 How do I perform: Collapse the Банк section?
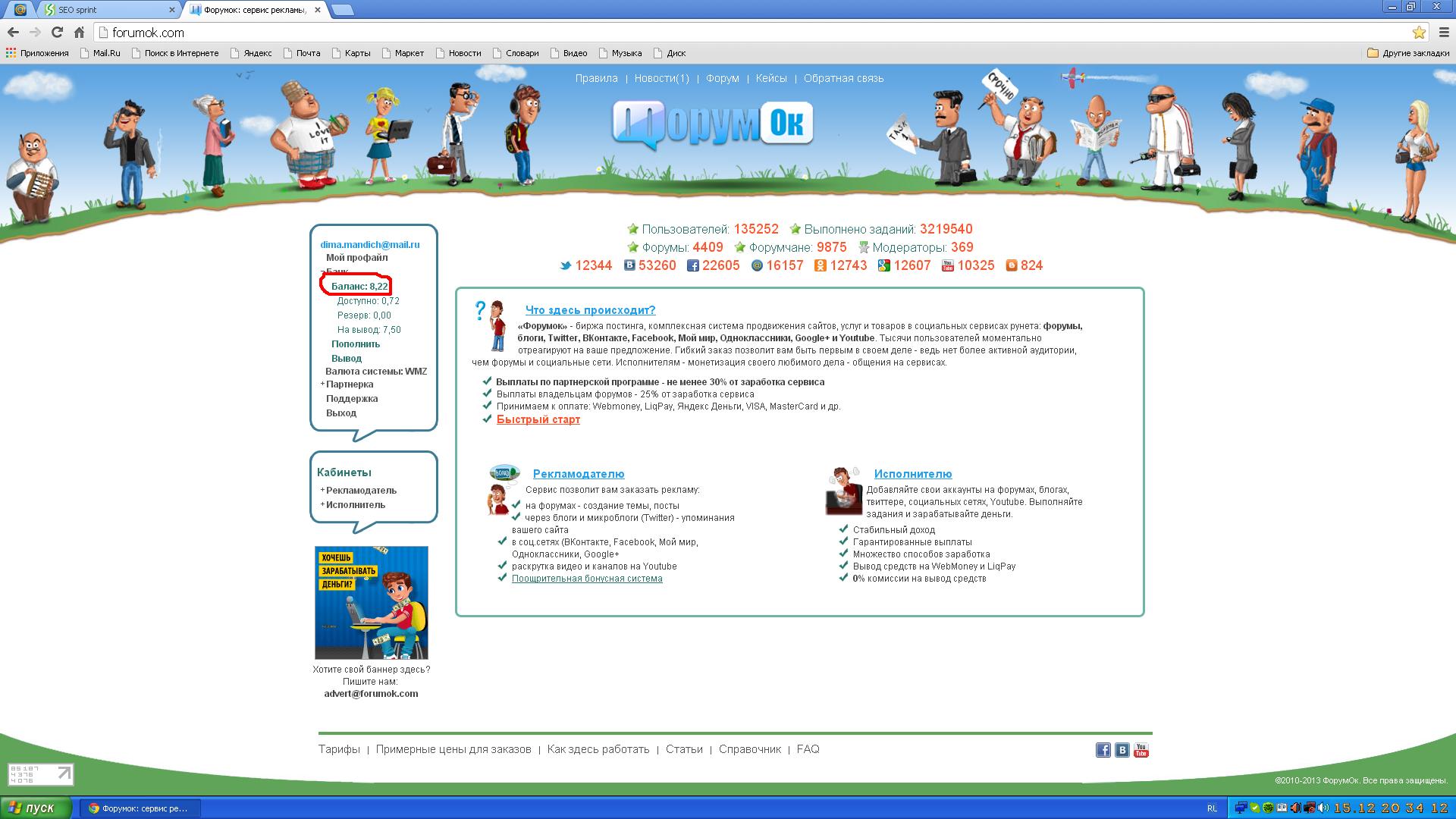(334, 271)
